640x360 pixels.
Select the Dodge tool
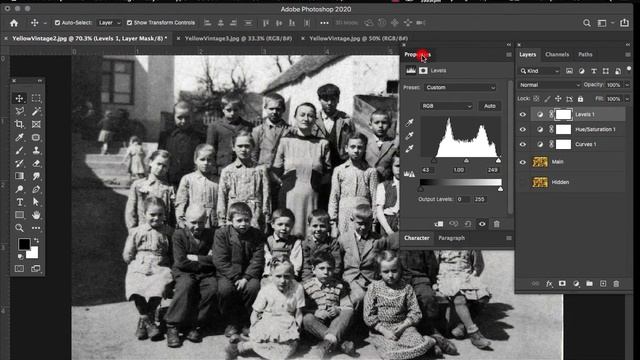pyautogui.click(x=19, y=189)
